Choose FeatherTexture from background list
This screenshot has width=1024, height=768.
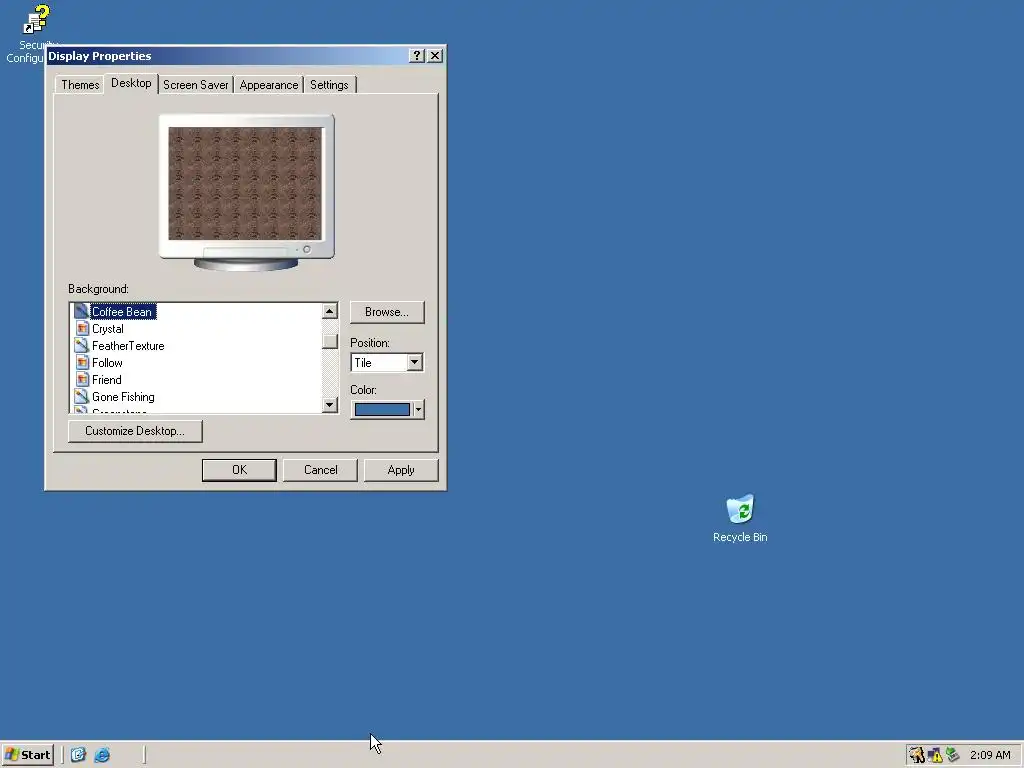tap(128, 345)
